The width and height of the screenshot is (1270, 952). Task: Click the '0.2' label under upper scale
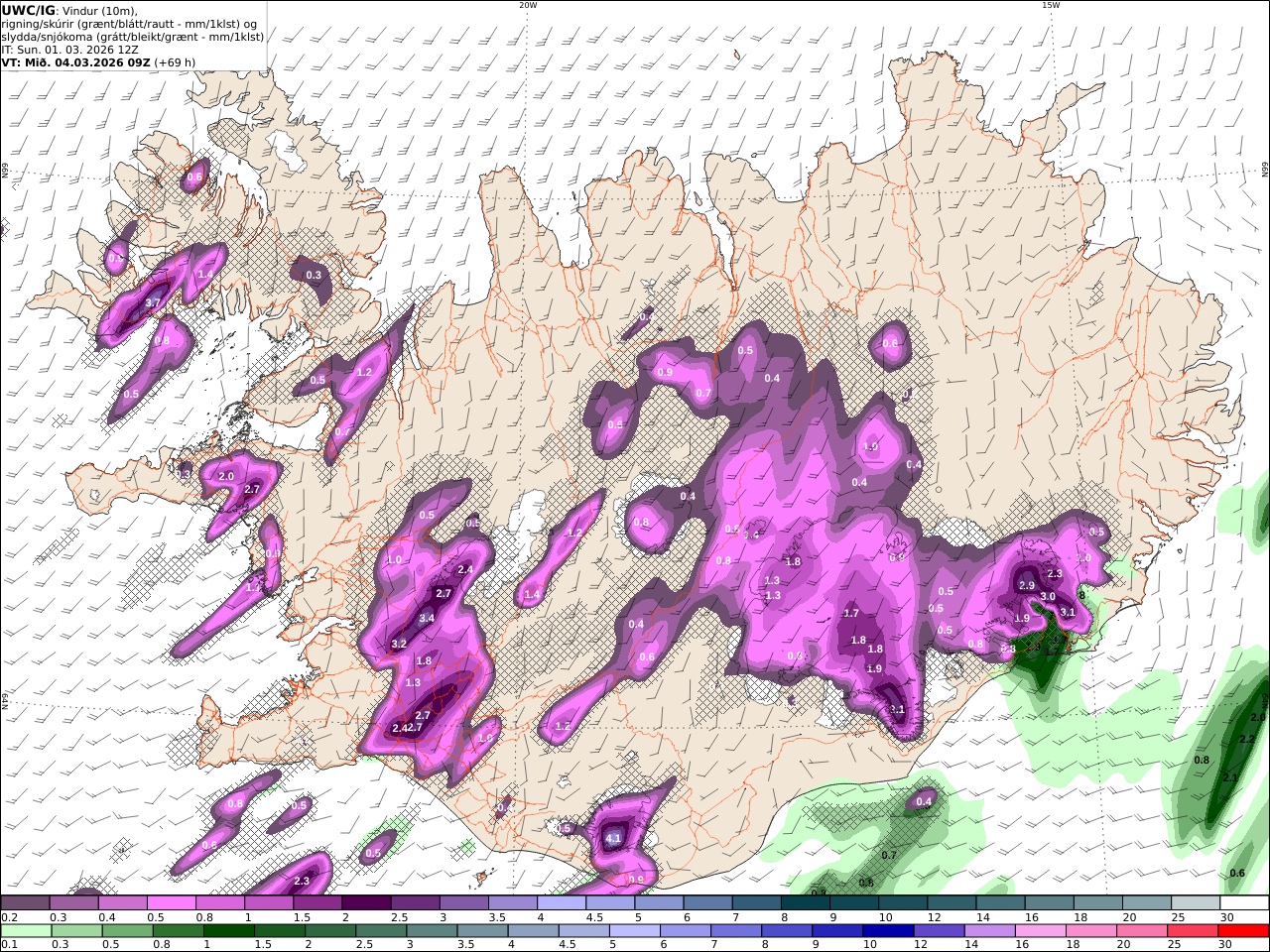click(x=8, y=917)
